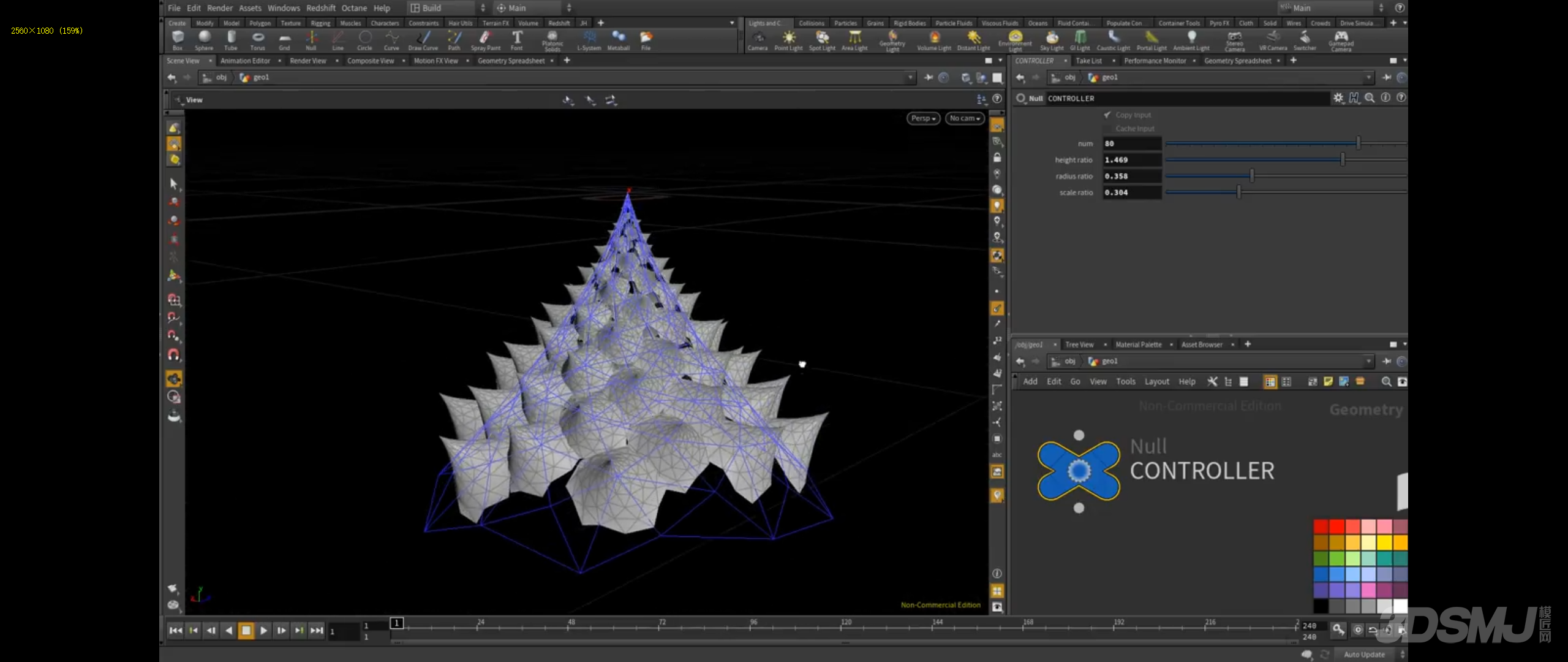
Task: Select the arrow select tool in viewport toolbar
Action: [x=174, y=183]
